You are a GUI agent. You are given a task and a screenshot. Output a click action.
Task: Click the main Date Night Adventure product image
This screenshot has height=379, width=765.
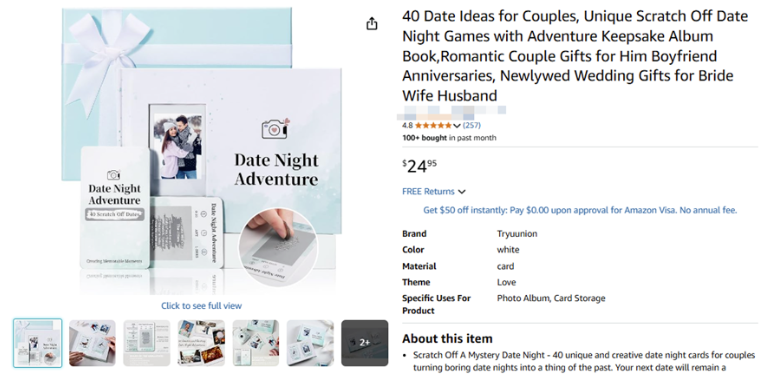pos(201,149)
